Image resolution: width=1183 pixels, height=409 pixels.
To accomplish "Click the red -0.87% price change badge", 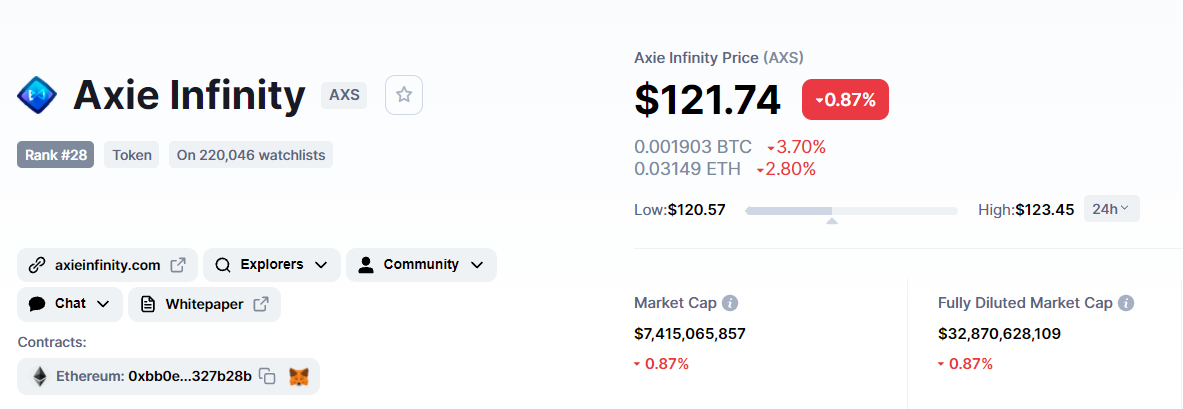I will 845,100.
